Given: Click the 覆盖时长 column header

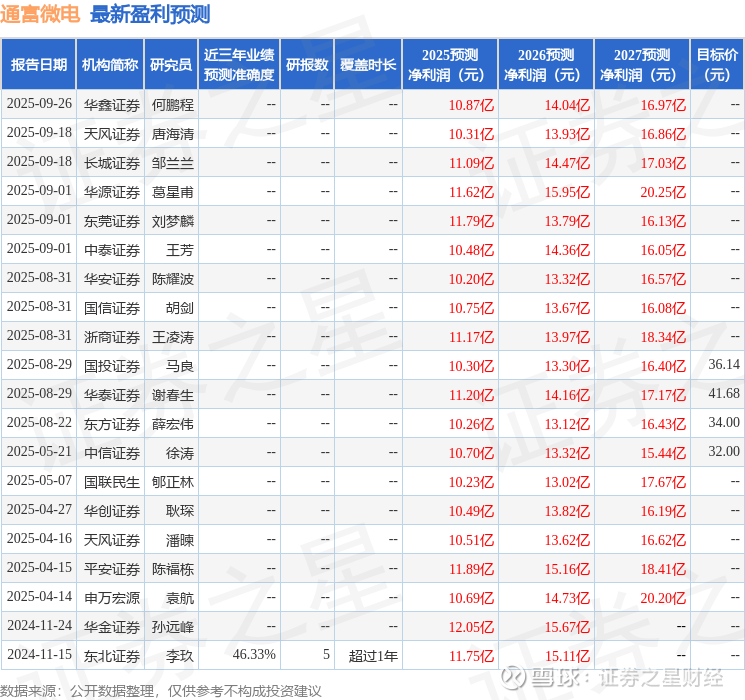Looking at the screenshot, I should coord(368,65).
